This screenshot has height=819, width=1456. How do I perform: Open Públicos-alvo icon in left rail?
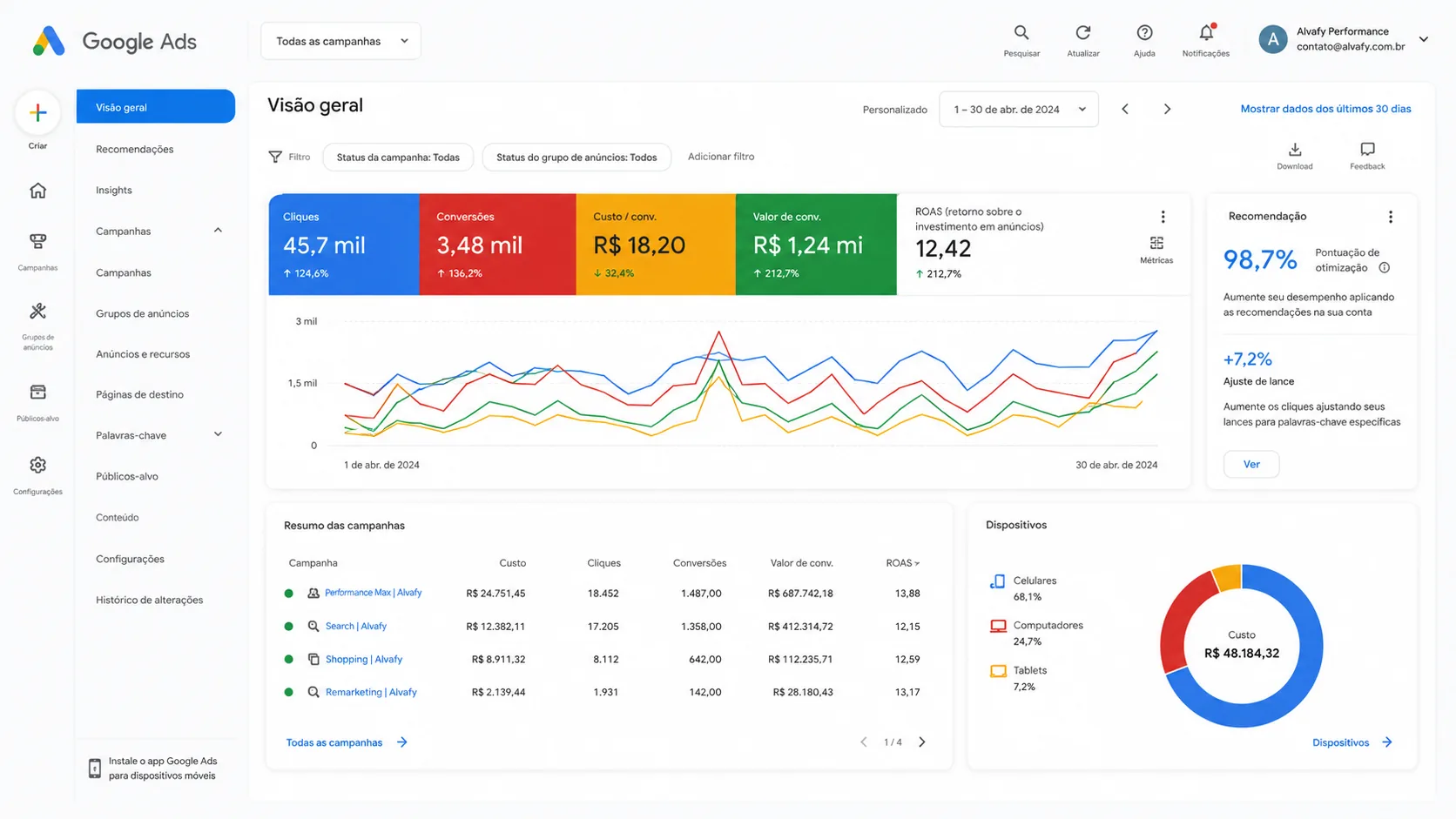click(x=37, y=392)
